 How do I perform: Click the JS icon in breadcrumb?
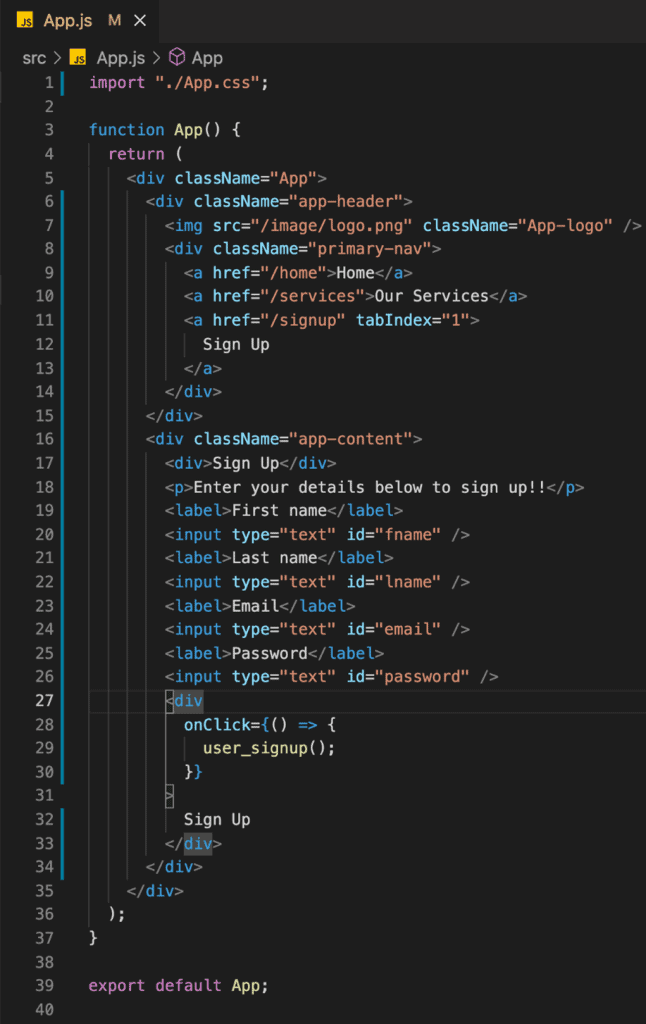pos(78,58)
